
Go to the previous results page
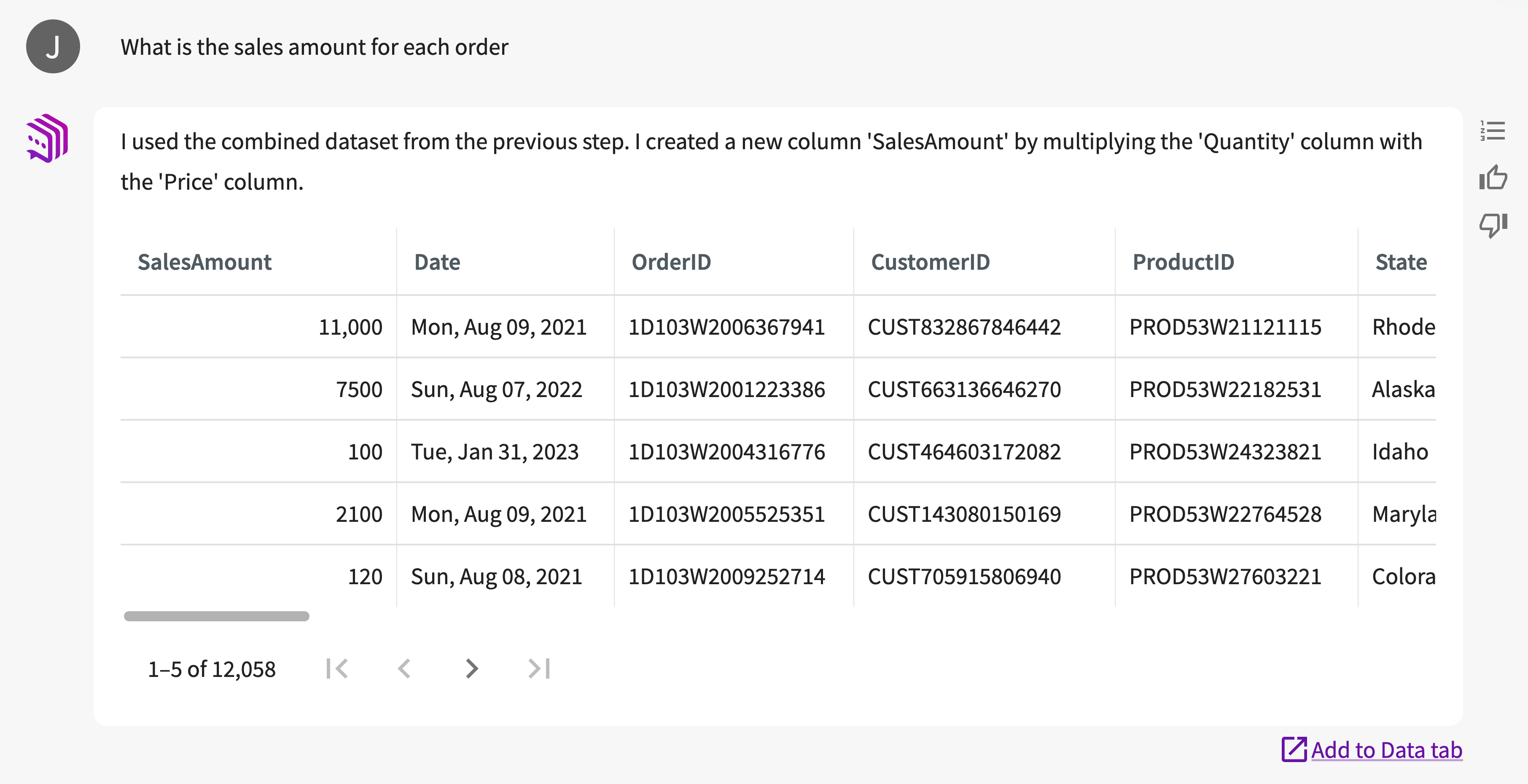click(404, 669)
